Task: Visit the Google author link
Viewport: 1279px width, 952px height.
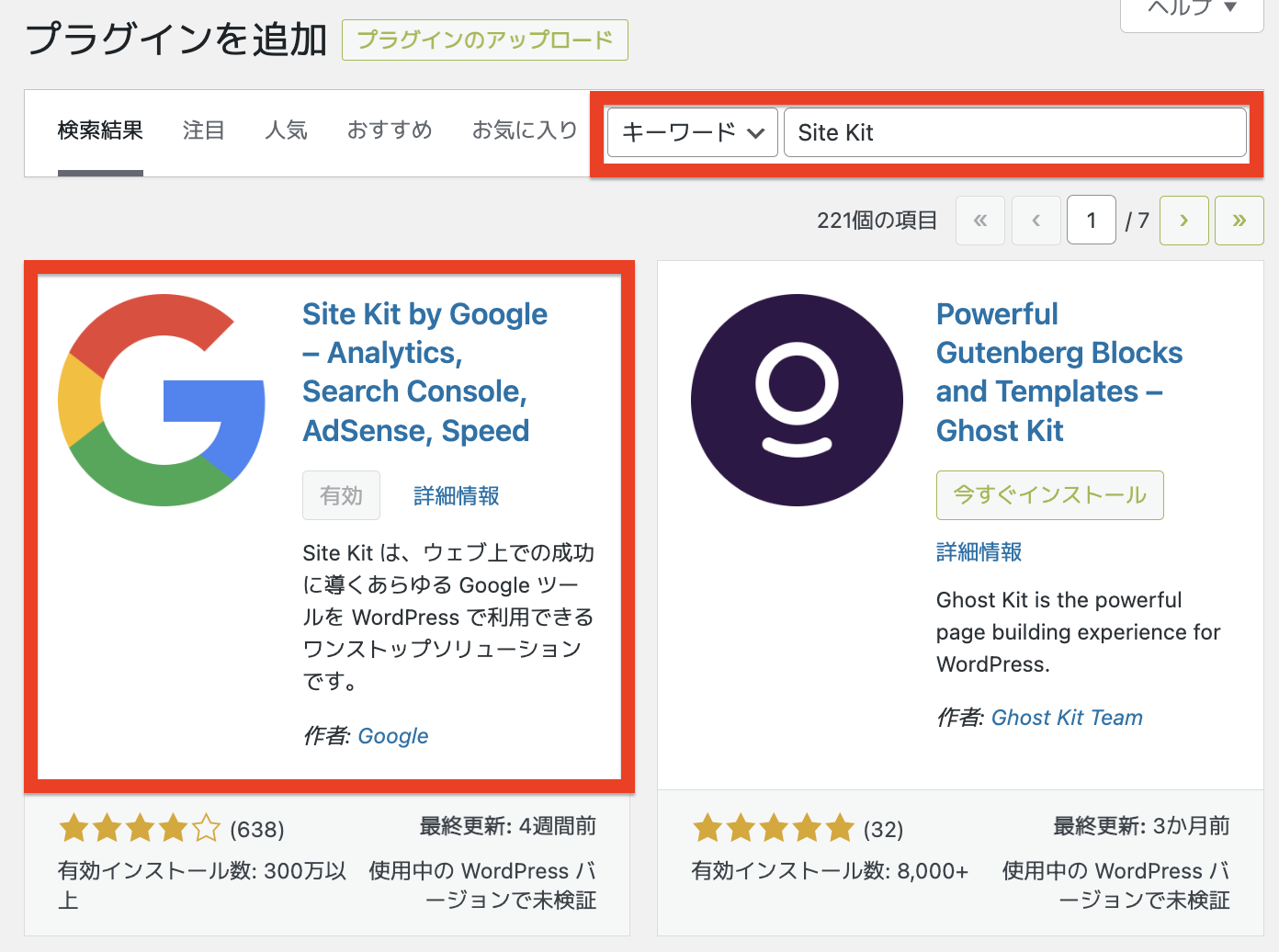Action: point(393,736)
